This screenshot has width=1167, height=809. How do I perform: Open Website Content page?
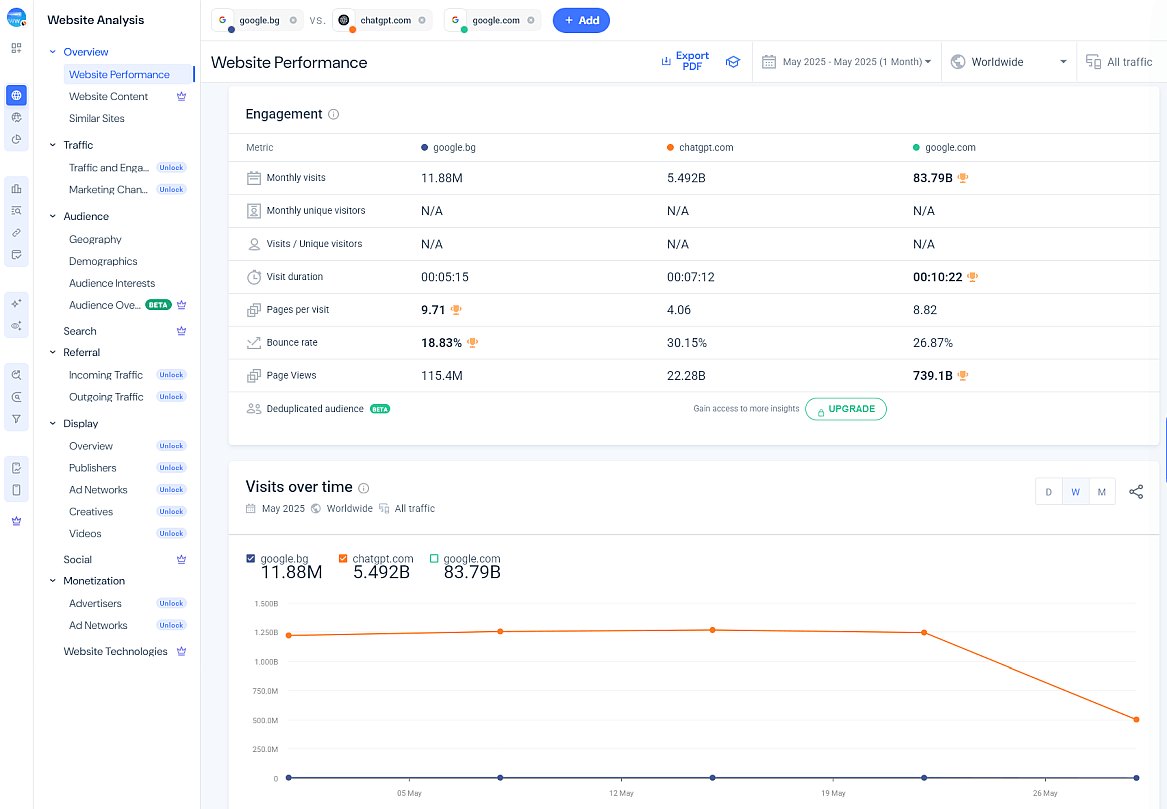109,96
